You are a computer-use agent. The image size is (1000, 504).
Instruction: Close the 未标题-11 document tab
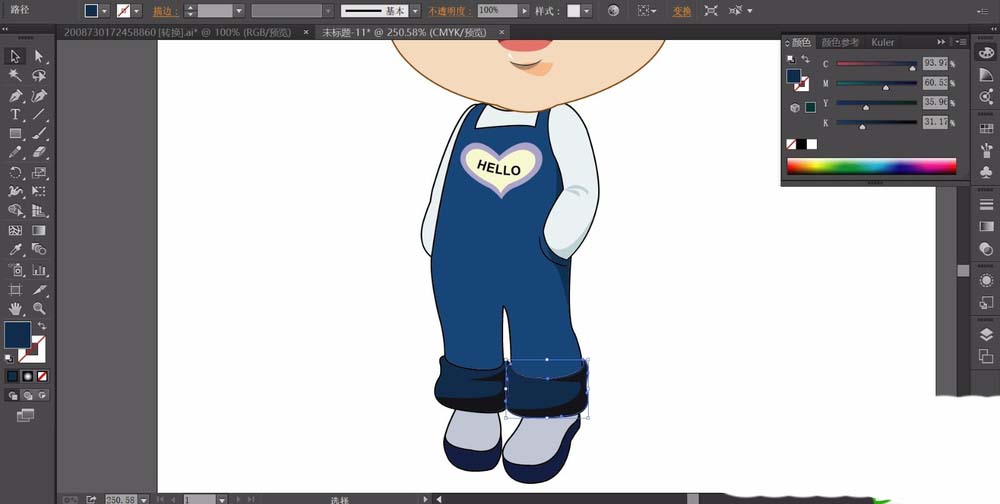[502, 32]
